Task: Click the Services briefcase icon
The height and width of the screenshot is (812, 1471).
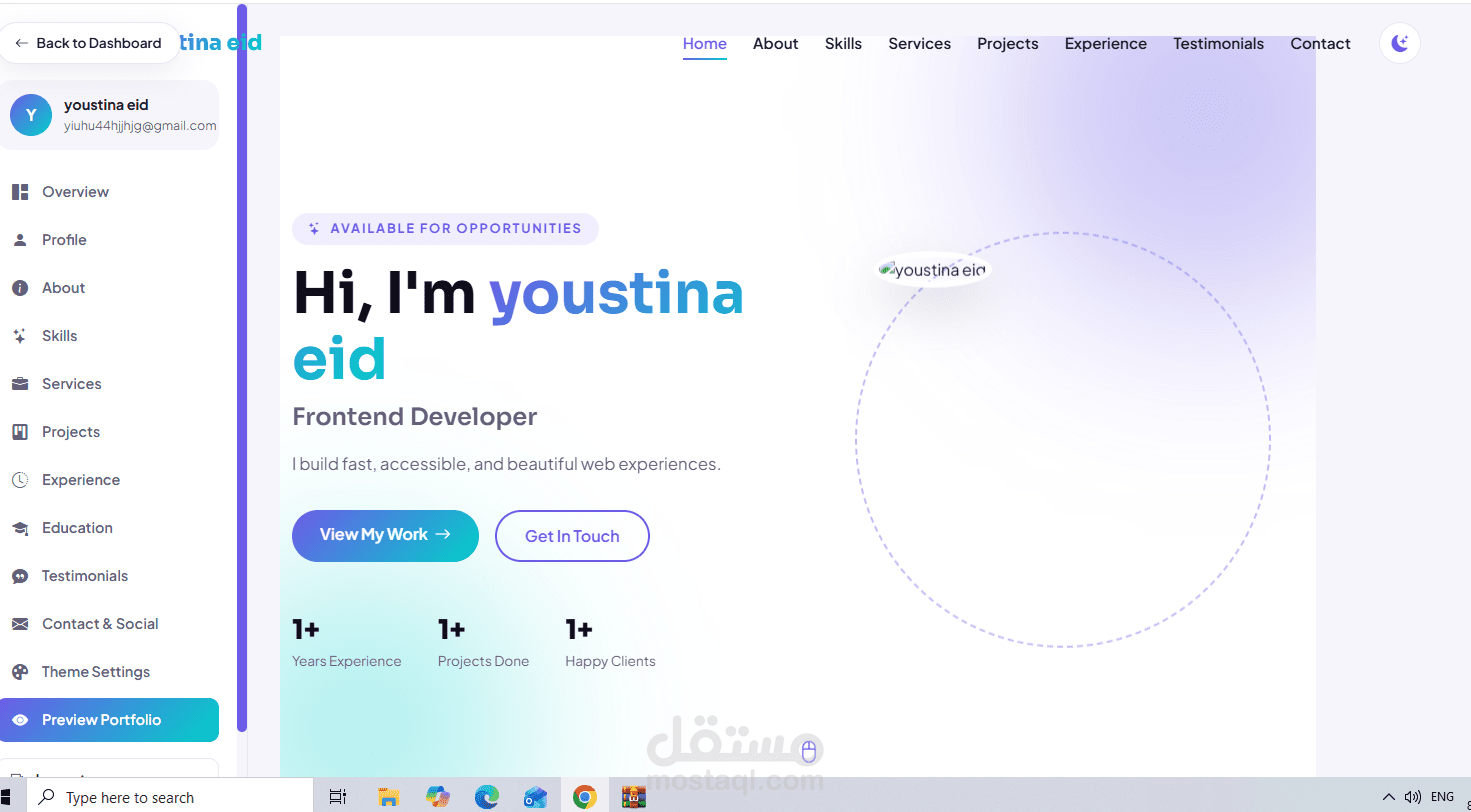Action: (x=20, y=384)
